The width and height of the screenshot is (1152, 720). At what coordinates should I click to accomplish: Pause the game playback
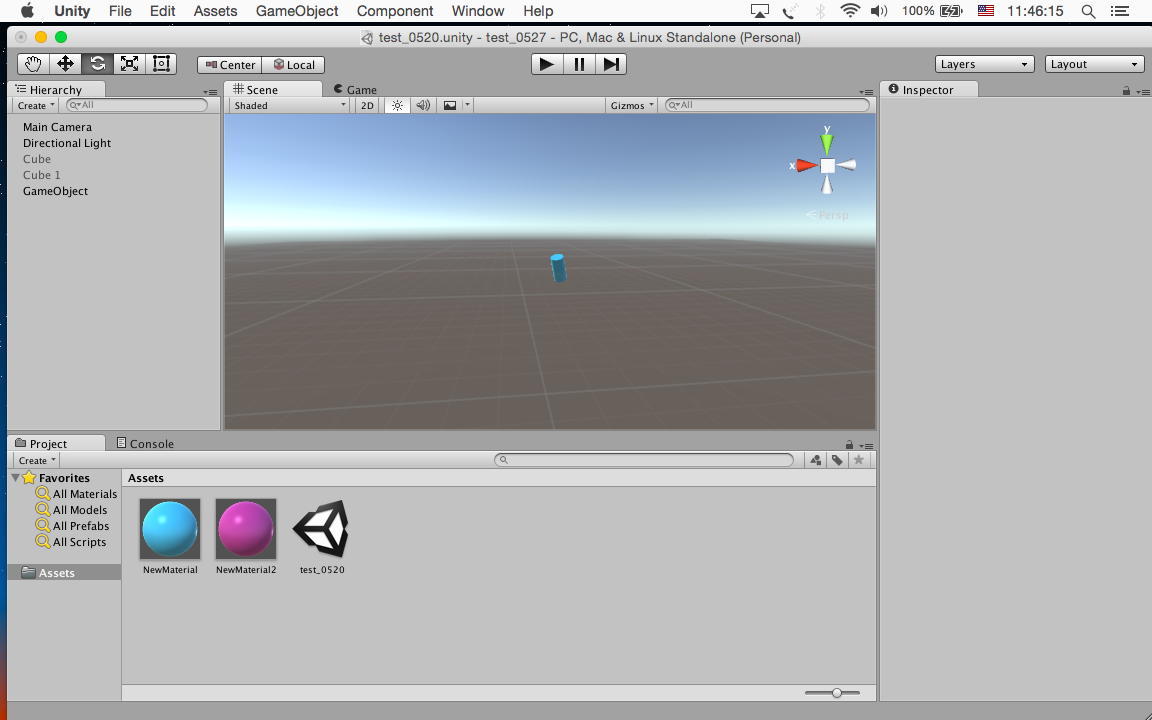click(579, 64)
